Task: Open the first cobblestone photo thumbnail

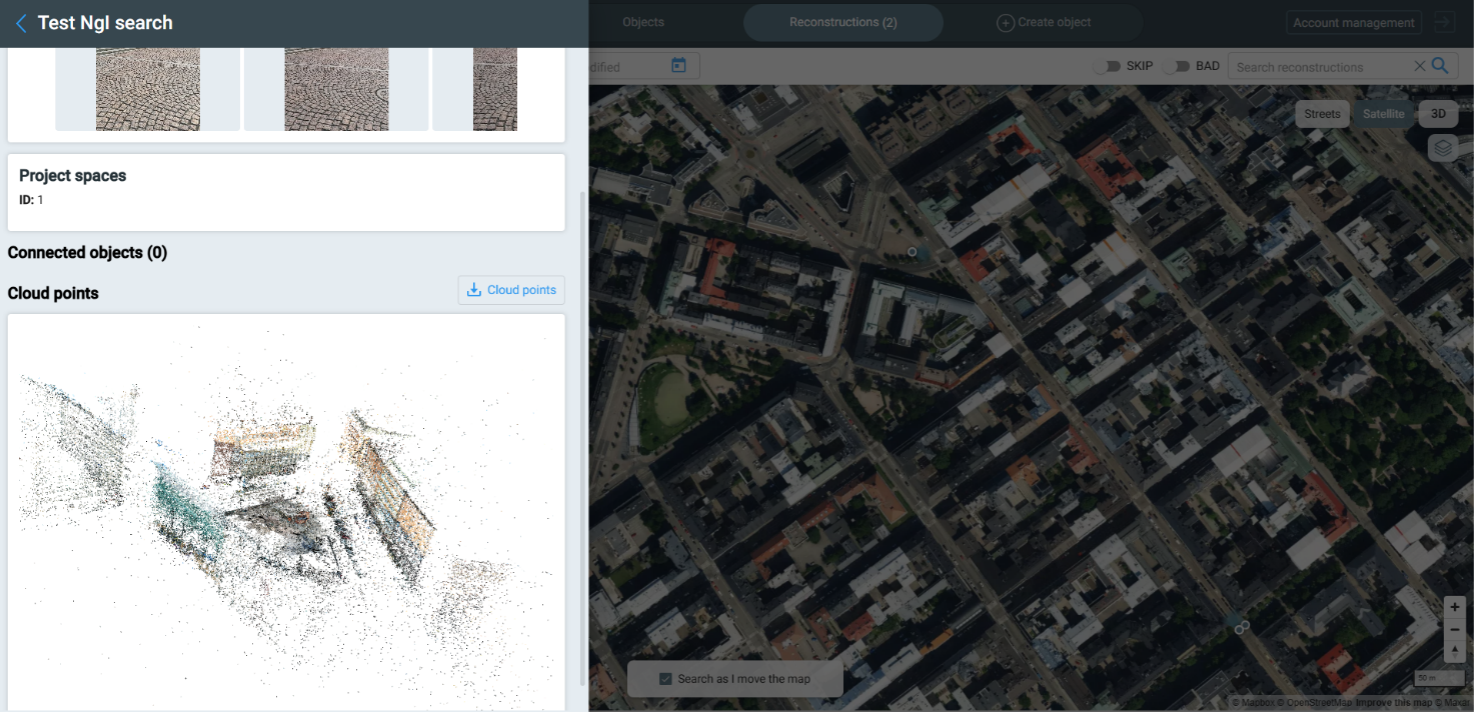Action: (148, 89)
